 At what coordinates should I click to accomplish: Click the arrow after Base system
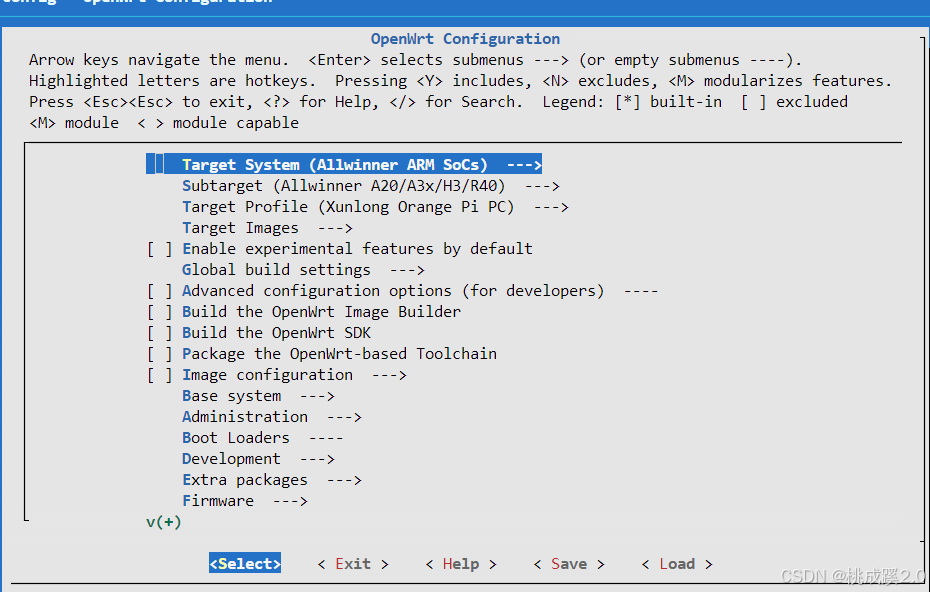pyautogui.click(x=317, y=396)
